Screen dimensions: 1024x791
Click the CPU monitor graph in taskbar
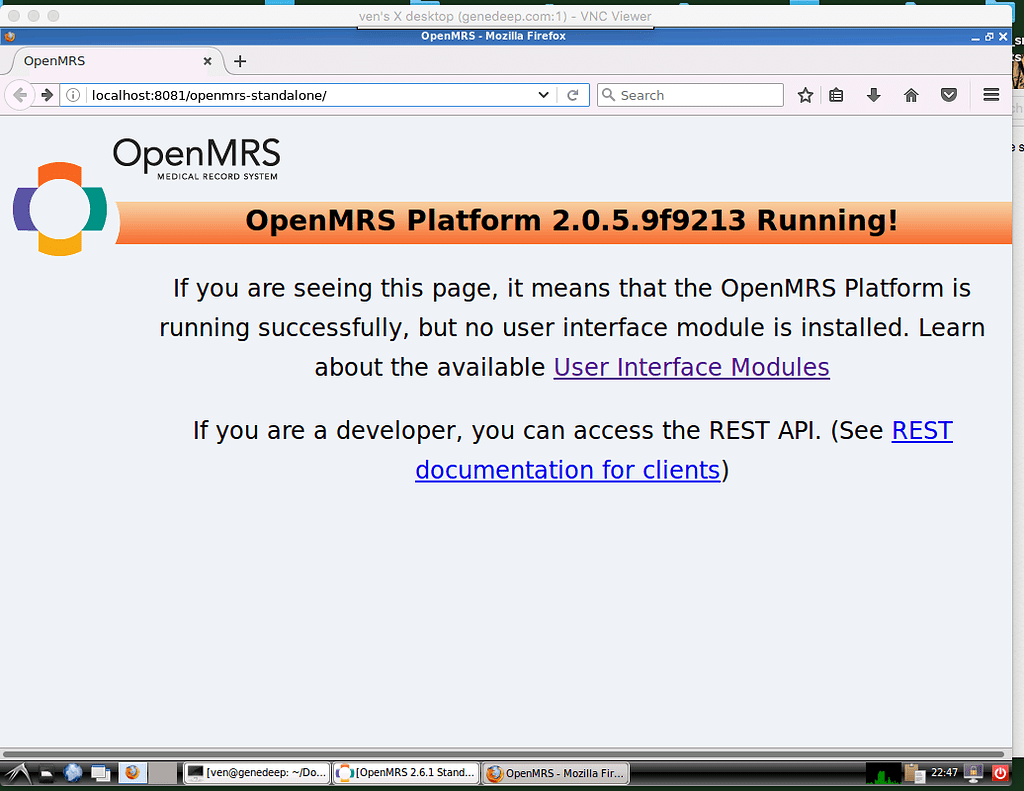point(883,772)
